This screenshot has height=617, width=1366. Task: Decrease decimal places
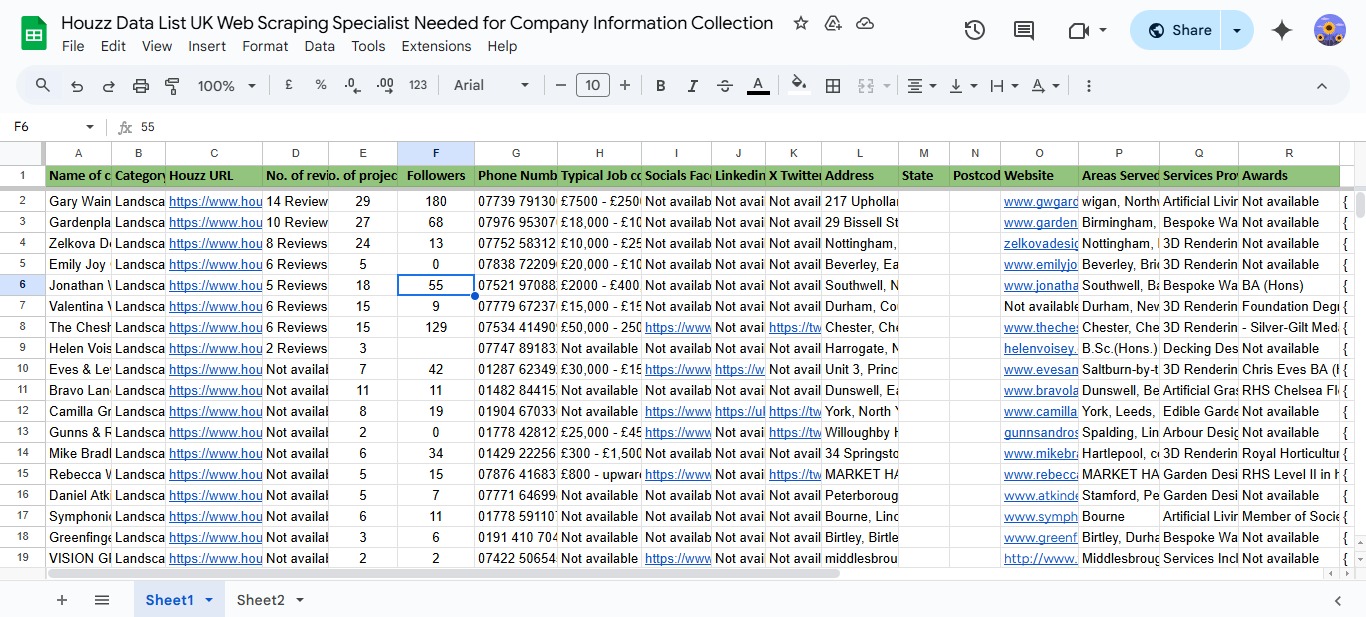coord(353,86)
